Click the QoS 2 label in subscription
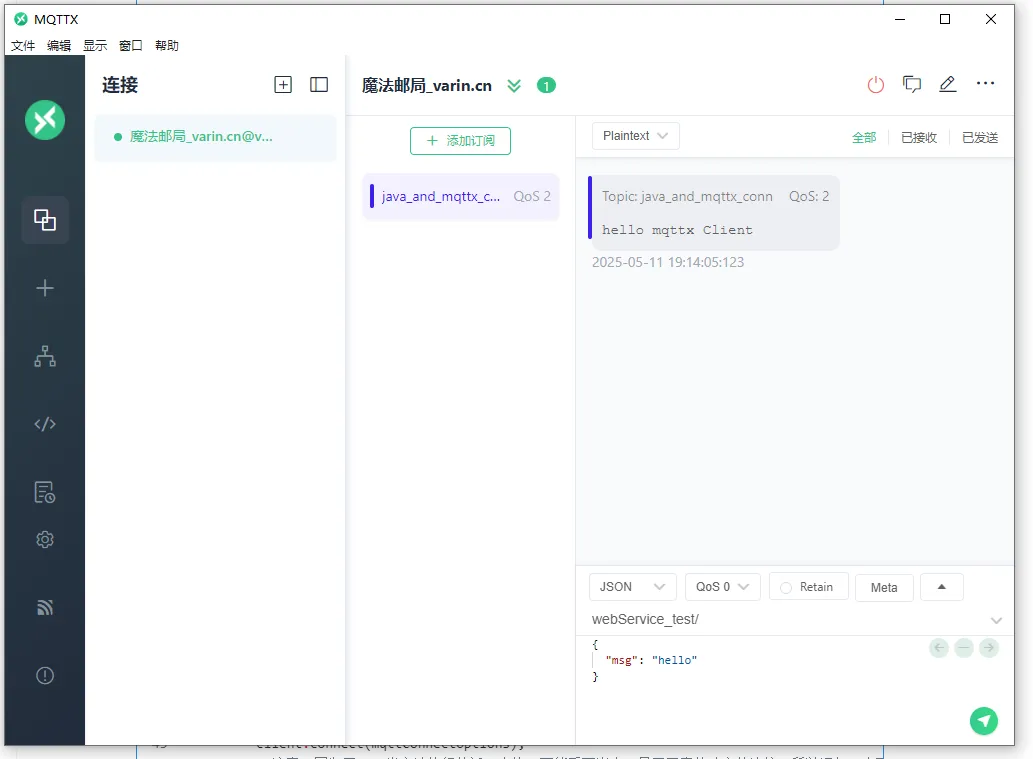The height and width of the screenshot is (759, 1033). 532,196
